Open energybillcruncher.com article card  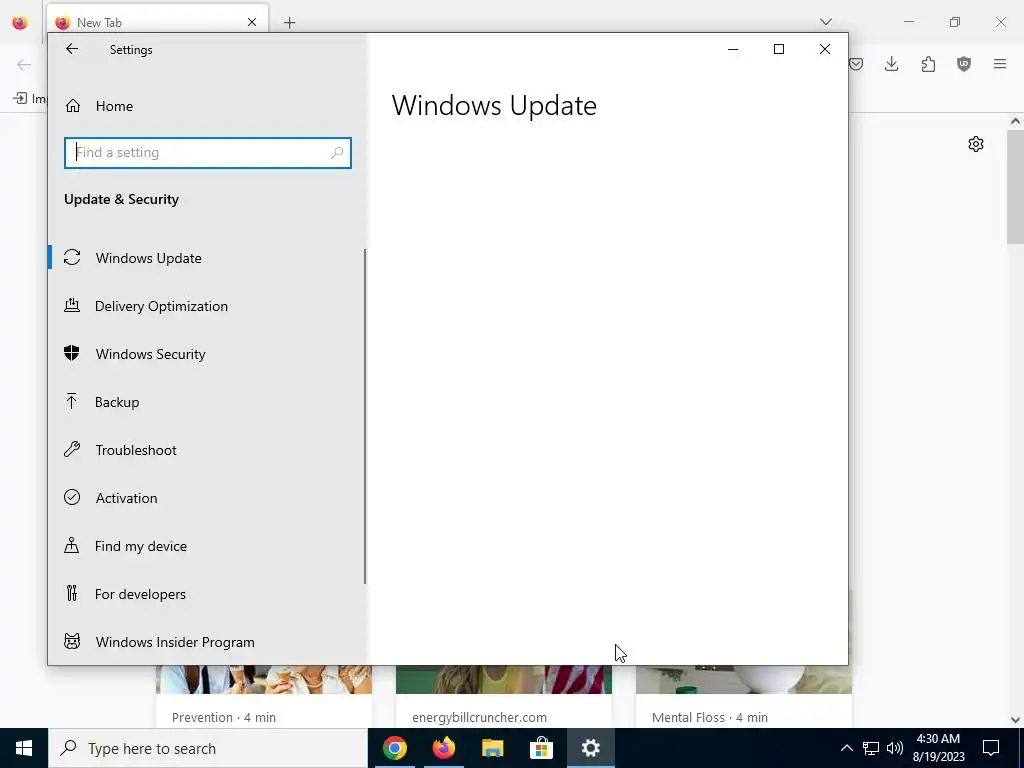point(504,696)
